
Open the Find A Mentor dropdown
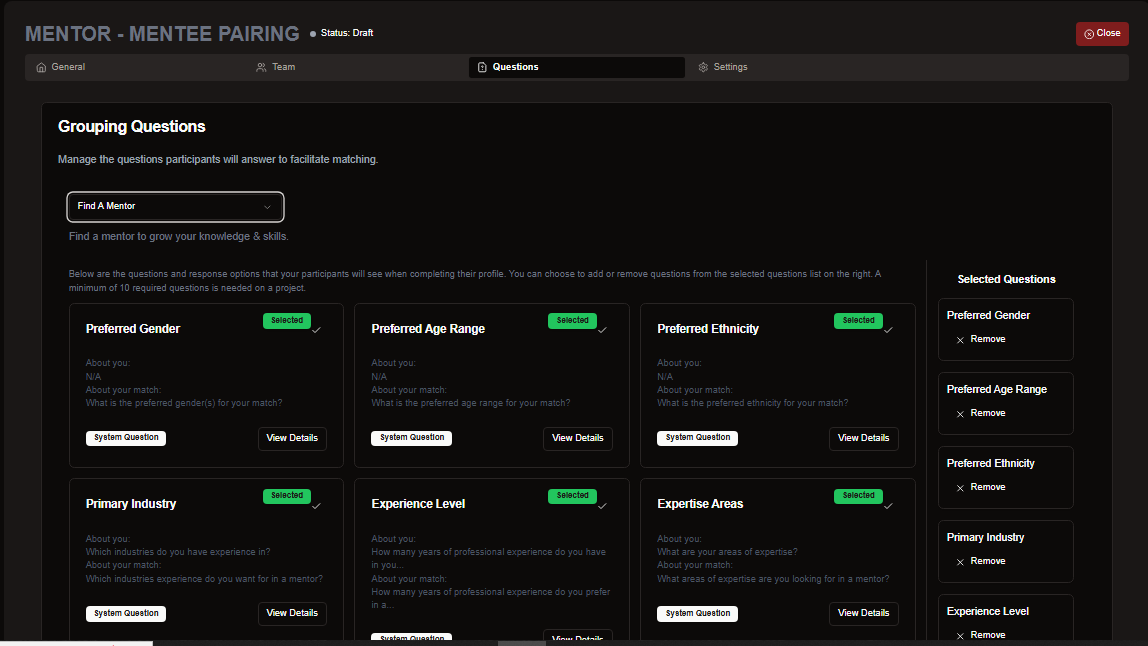point(175,207)
